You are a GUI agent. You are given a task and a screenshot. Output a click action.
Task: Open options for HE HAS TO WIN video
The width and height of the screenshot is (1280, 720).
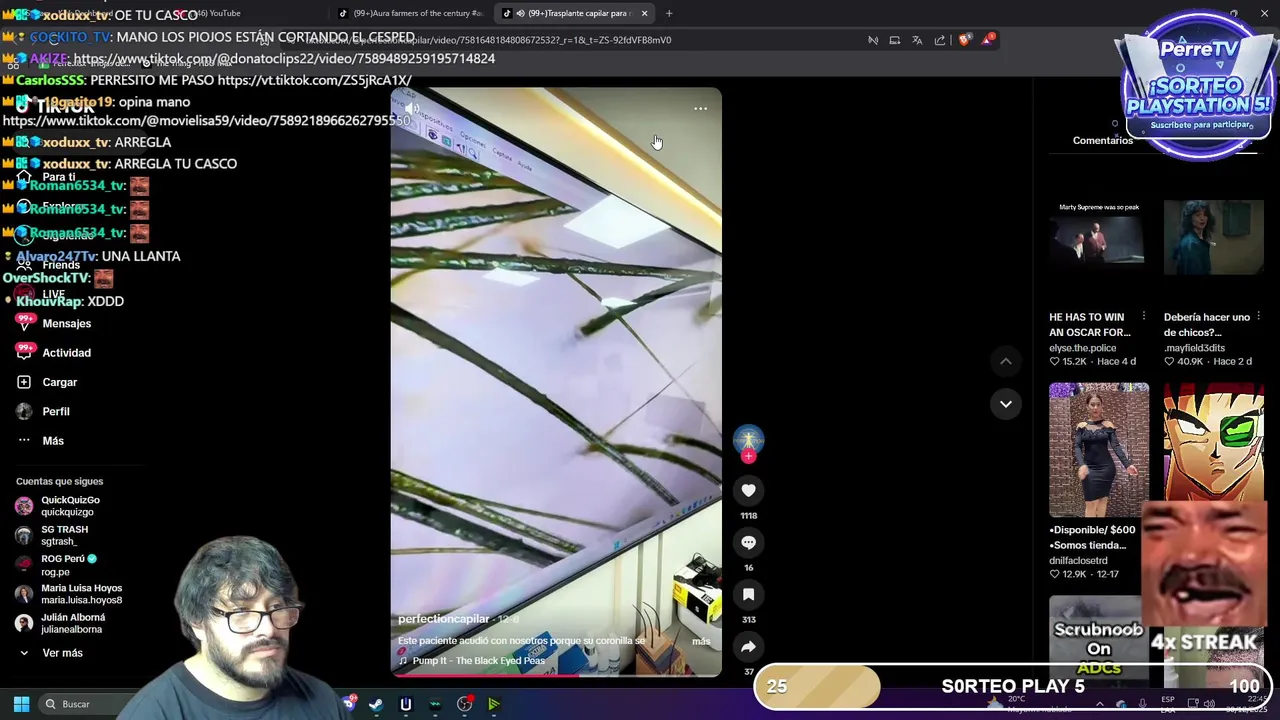pos(1144,317)
